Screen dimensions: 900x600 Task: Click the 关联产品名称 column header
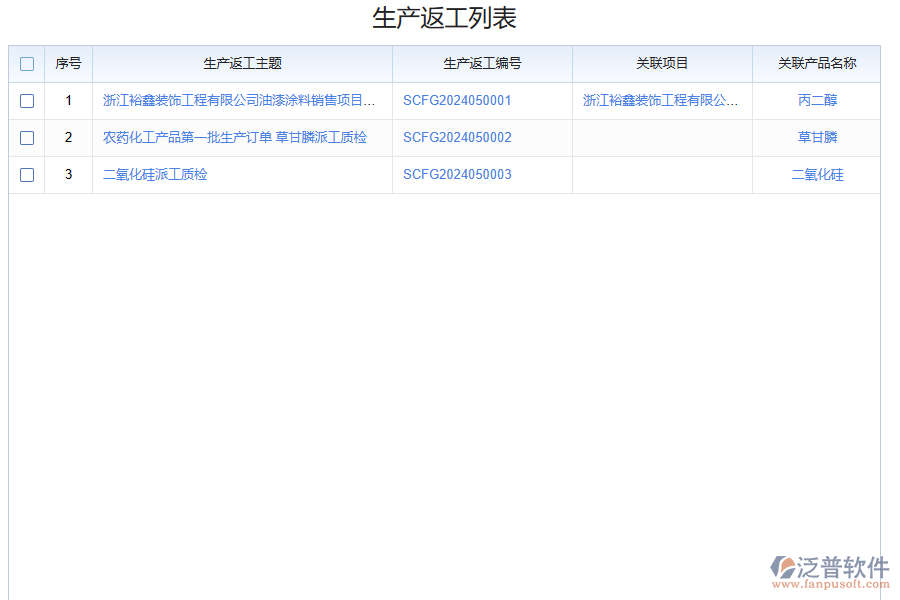point(816,63)
